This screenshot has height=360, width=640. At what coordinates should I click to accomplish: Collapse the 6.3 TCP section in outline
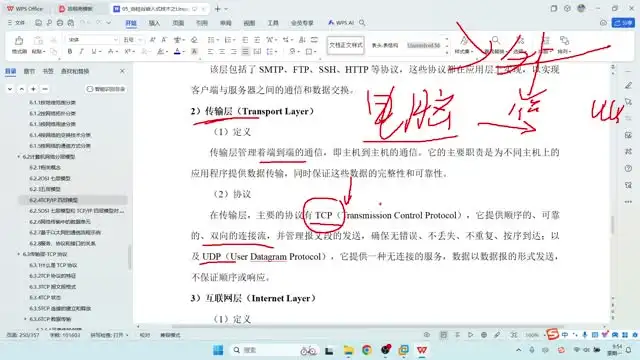click(x=18, y=254)
